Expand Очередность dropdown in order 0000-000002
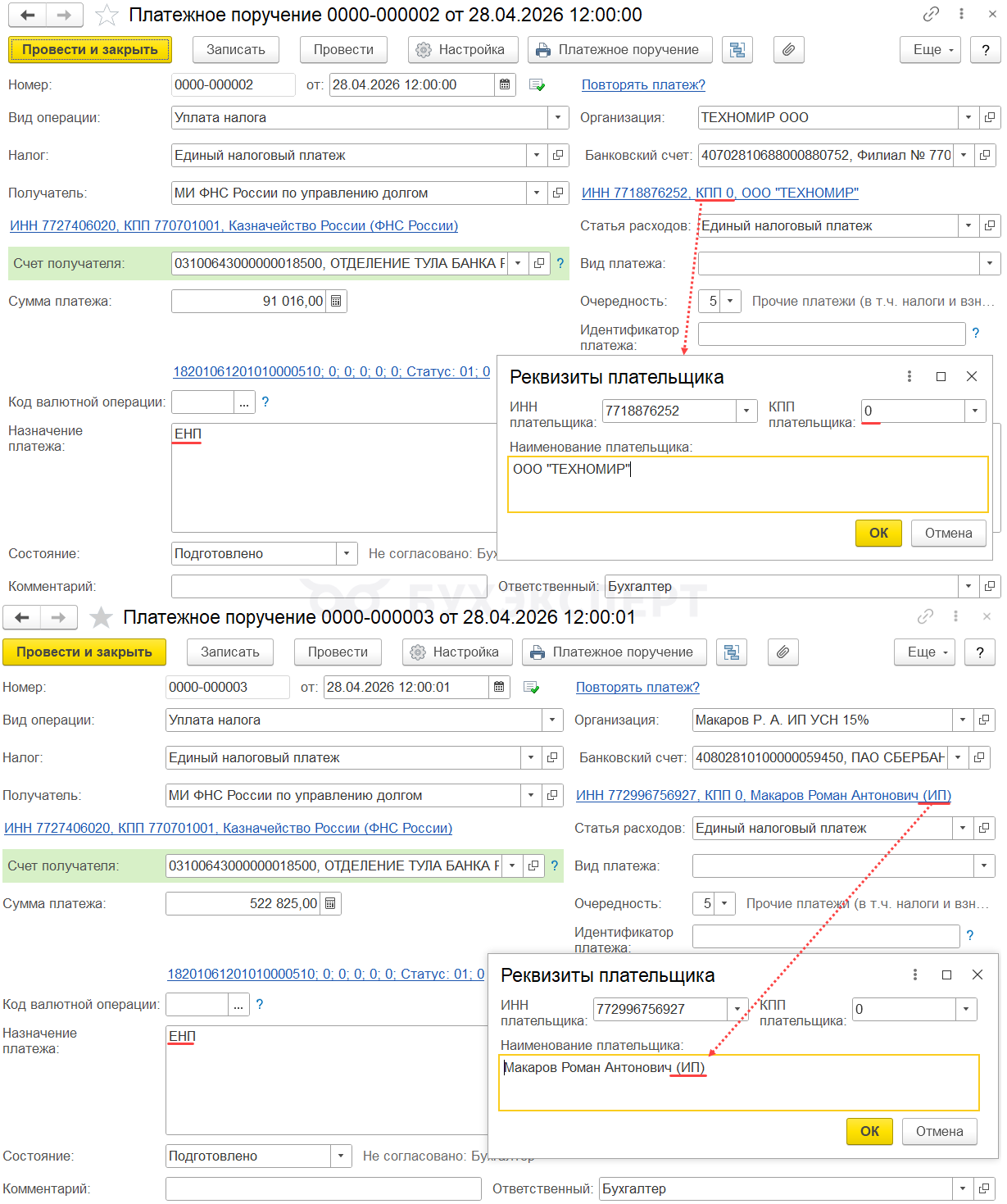The width and height of the screenshot is (1007, 1204). coord(730,301)
